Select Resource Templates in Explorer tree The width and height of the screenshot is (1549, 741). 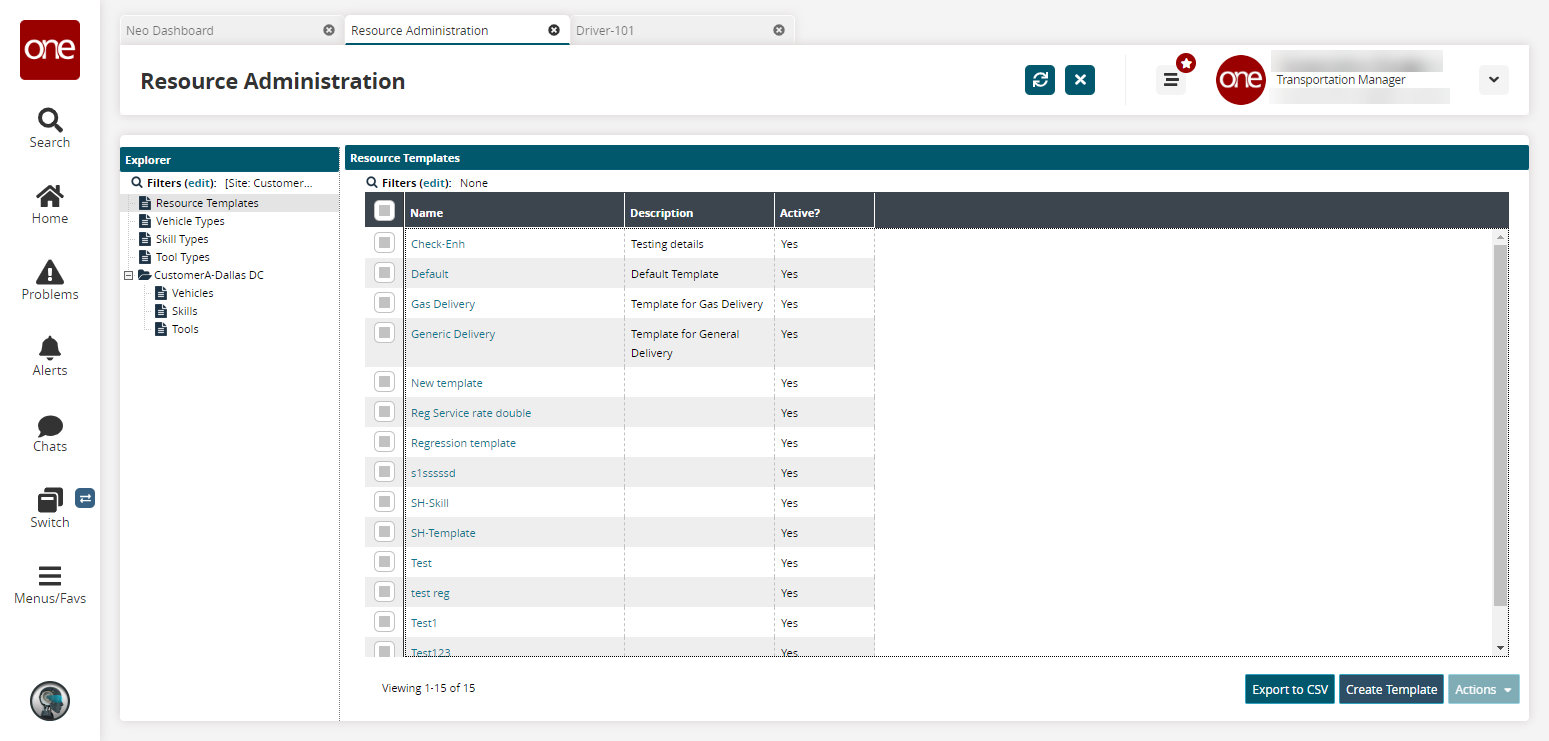point(207,203)
